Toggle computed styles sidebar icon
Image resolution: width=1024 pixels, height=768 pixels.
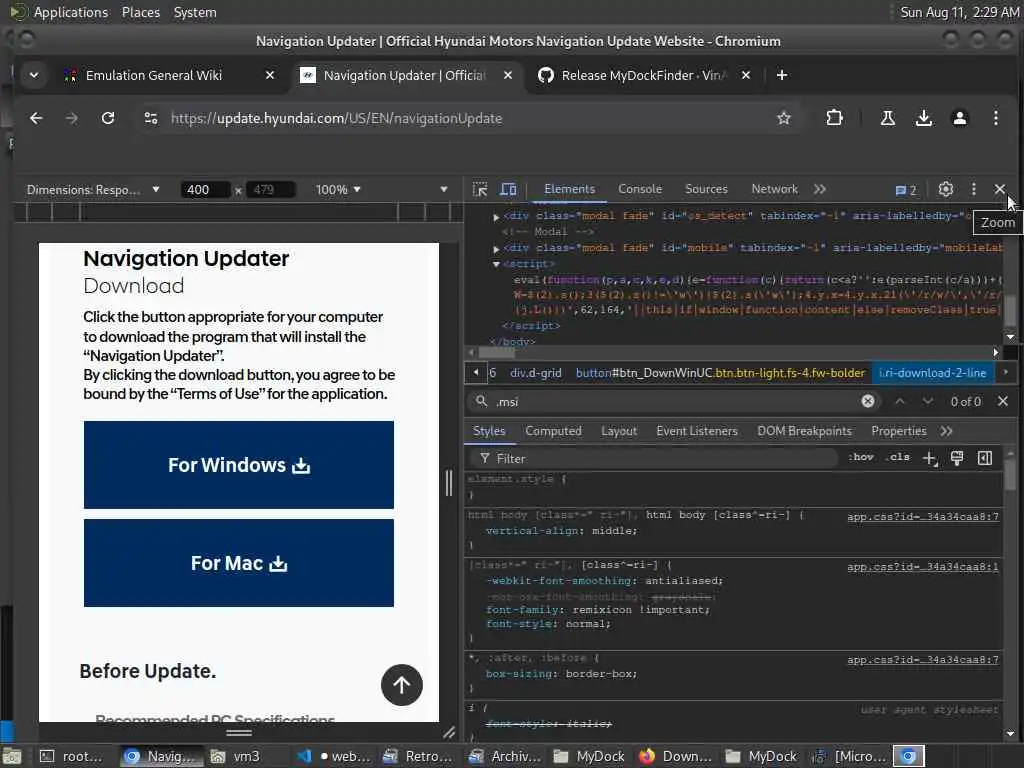985,458
